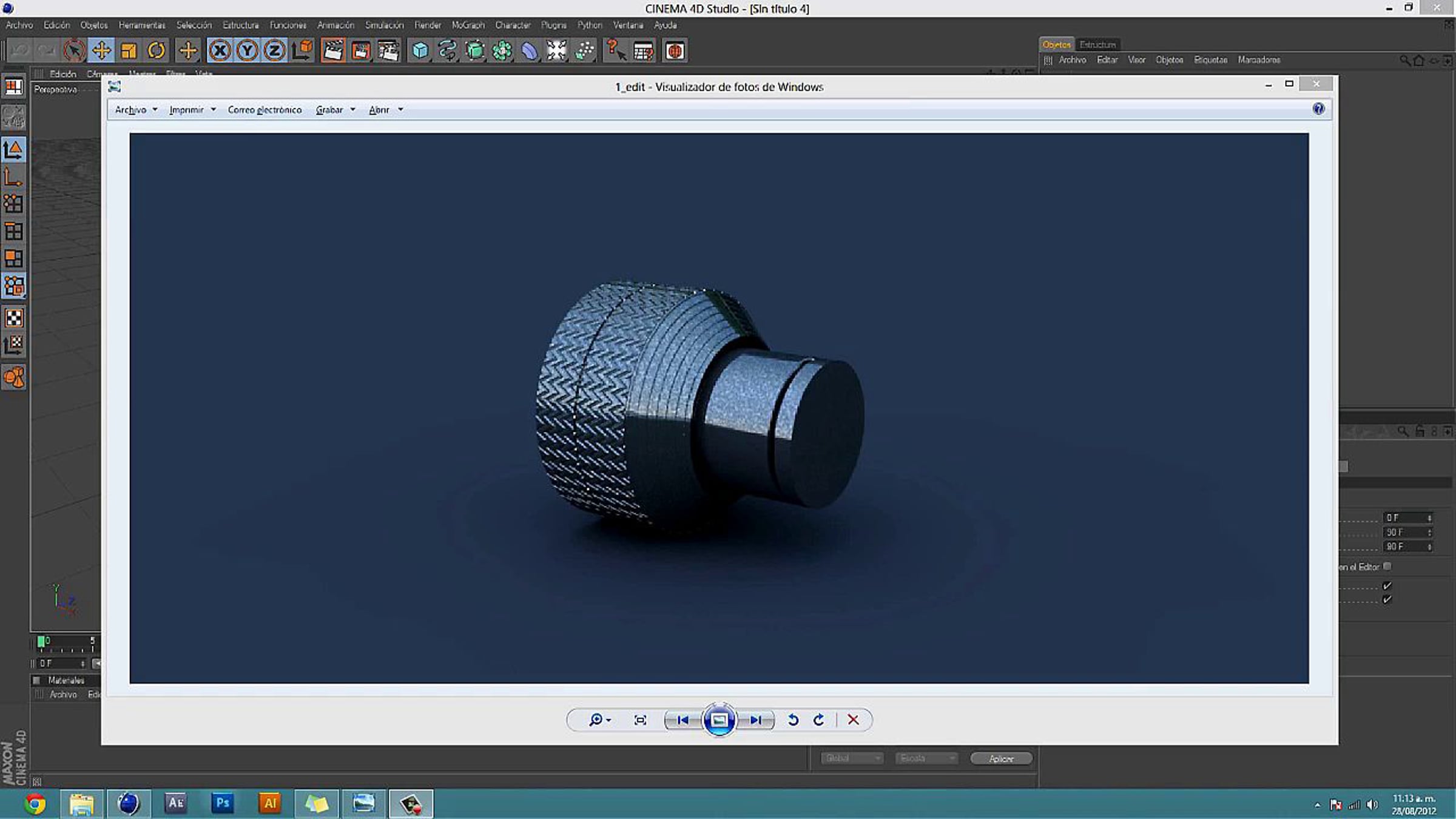Toggle Z axis lock
1456x819 pixels.
274,50
